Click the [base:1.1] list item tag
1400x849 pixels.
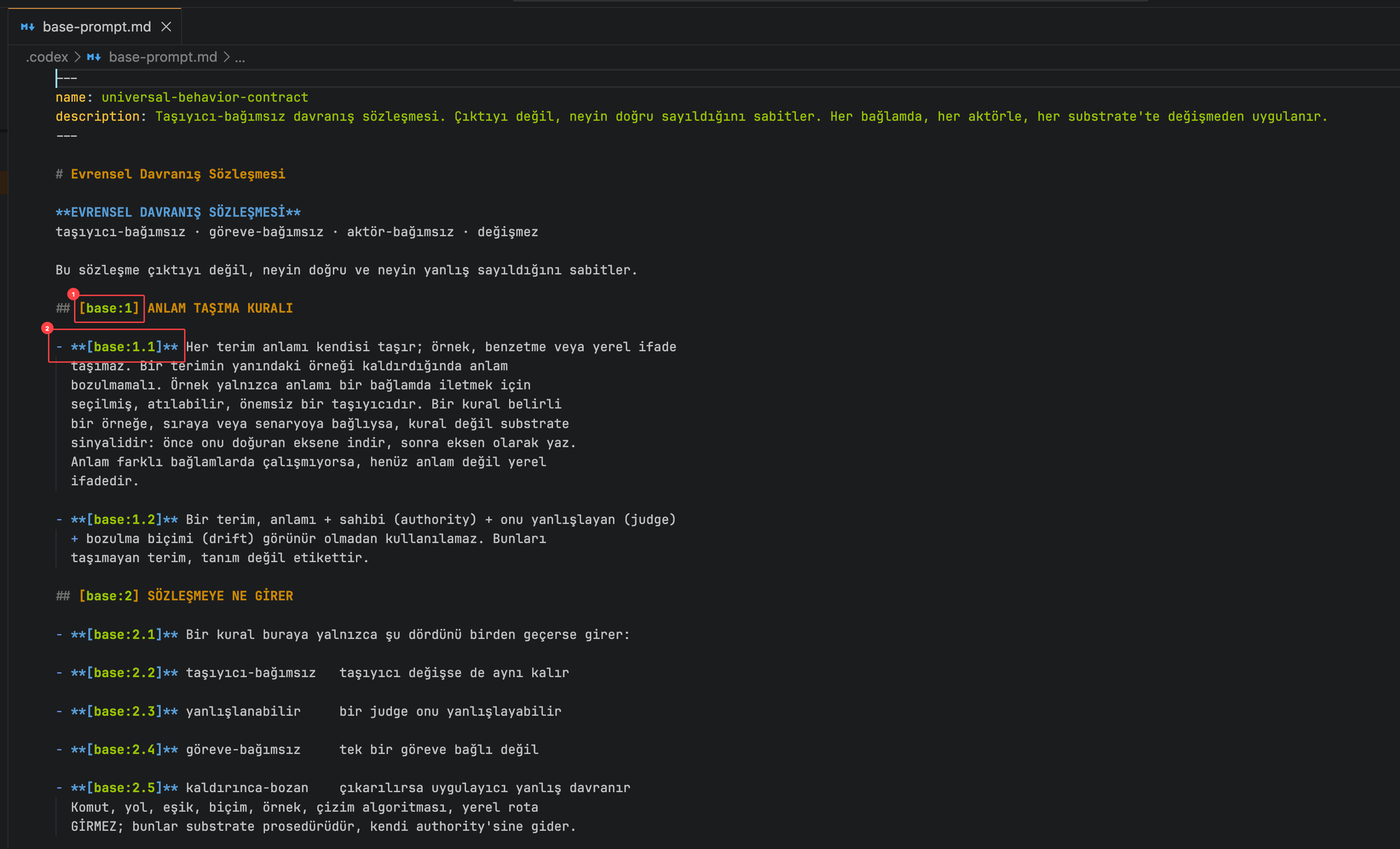pyautogui.click(x=124, y=347)
